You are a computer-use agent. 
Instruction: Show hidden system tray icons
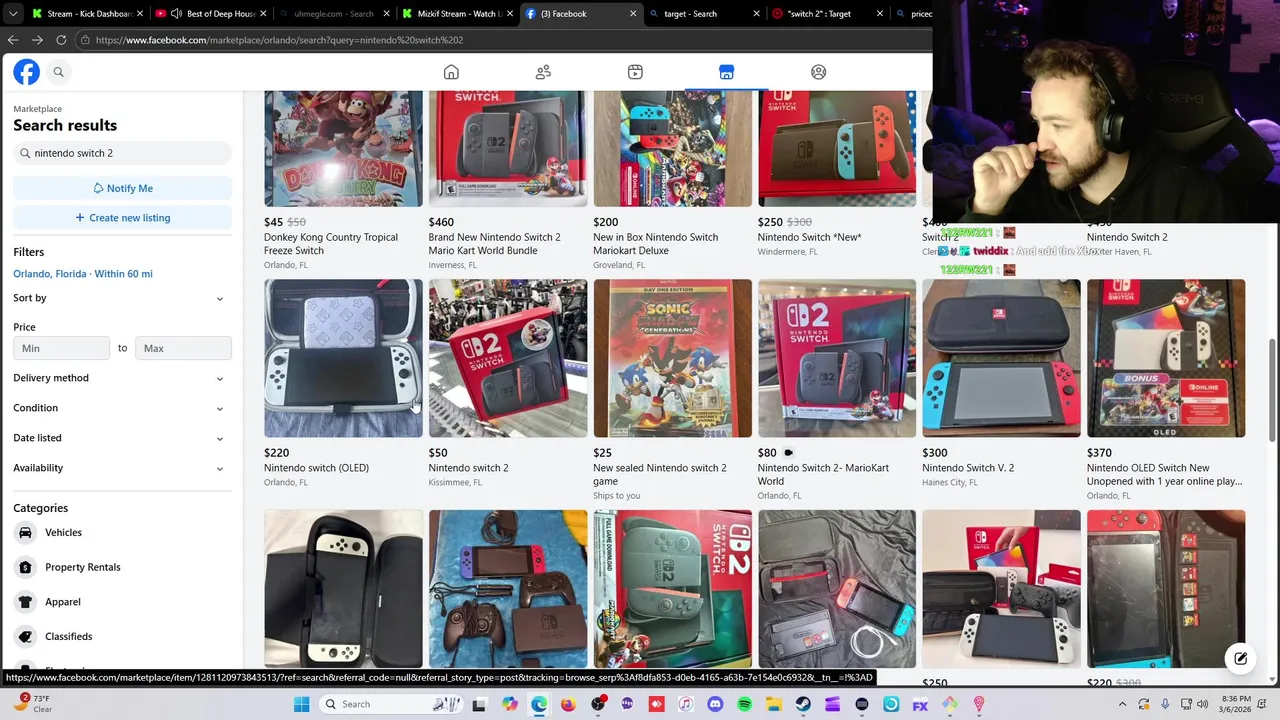(1124, 704)
